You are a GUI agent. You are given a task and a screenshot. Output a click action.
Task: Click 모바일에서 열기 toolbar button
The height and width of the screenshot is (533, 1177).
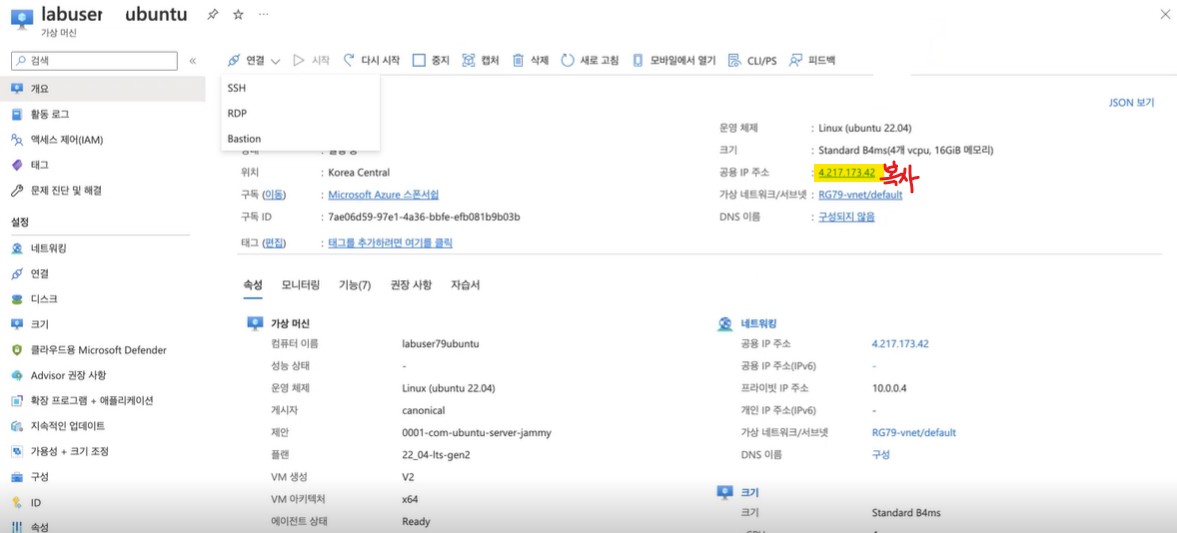[674, 61]
